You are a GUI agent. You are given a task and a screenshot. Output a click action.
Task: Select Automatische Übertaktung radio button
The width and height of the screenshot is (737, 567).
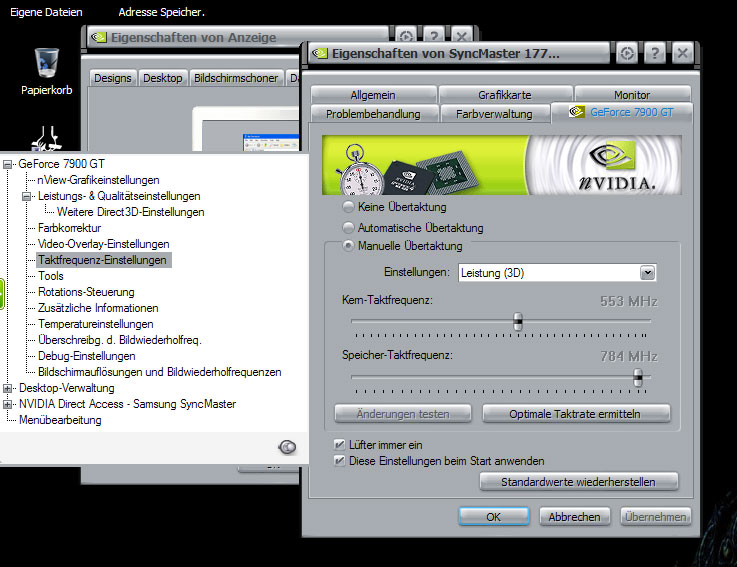(x=348, y=228)
